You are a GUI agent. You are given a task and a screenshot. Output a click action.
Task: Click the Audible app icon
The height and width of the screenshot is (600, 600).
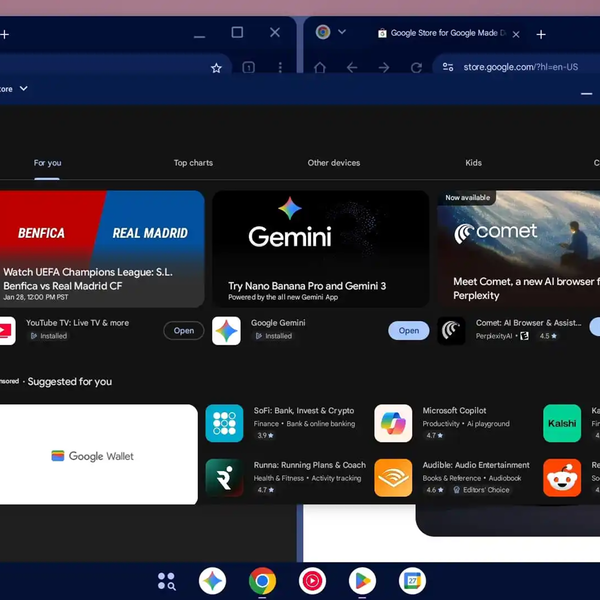(x=393, y=478)
